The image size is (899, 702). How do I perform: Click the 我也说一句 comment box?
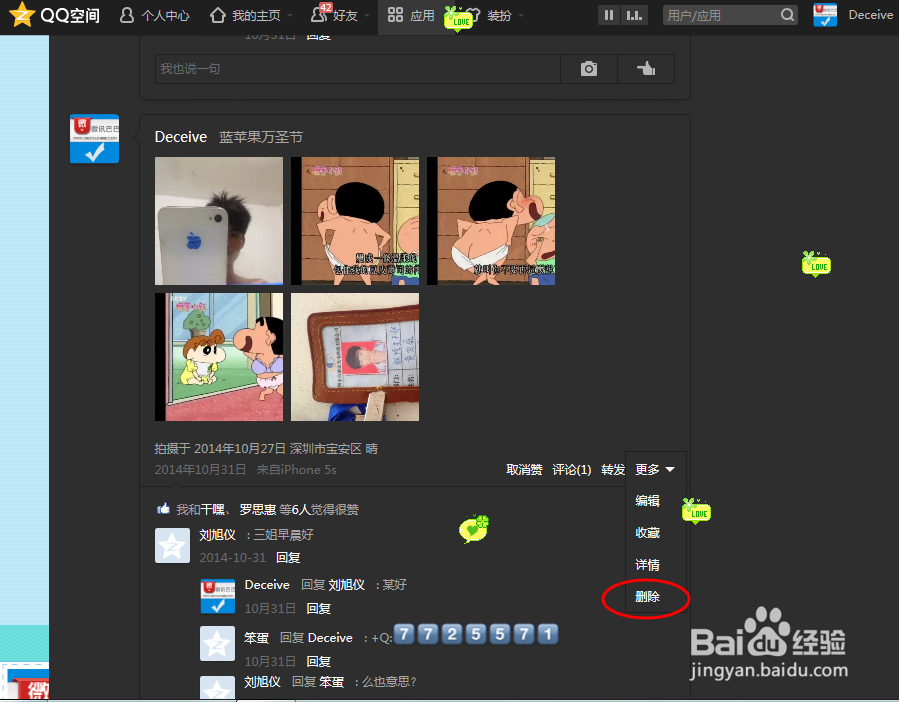(x=358, y=69)
